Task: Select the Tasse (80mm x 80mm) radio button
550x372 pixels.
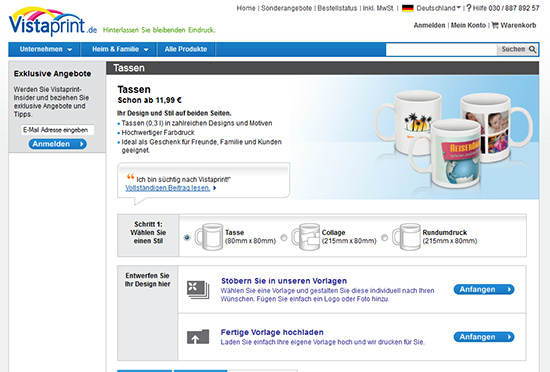Action: coord(187,237)
